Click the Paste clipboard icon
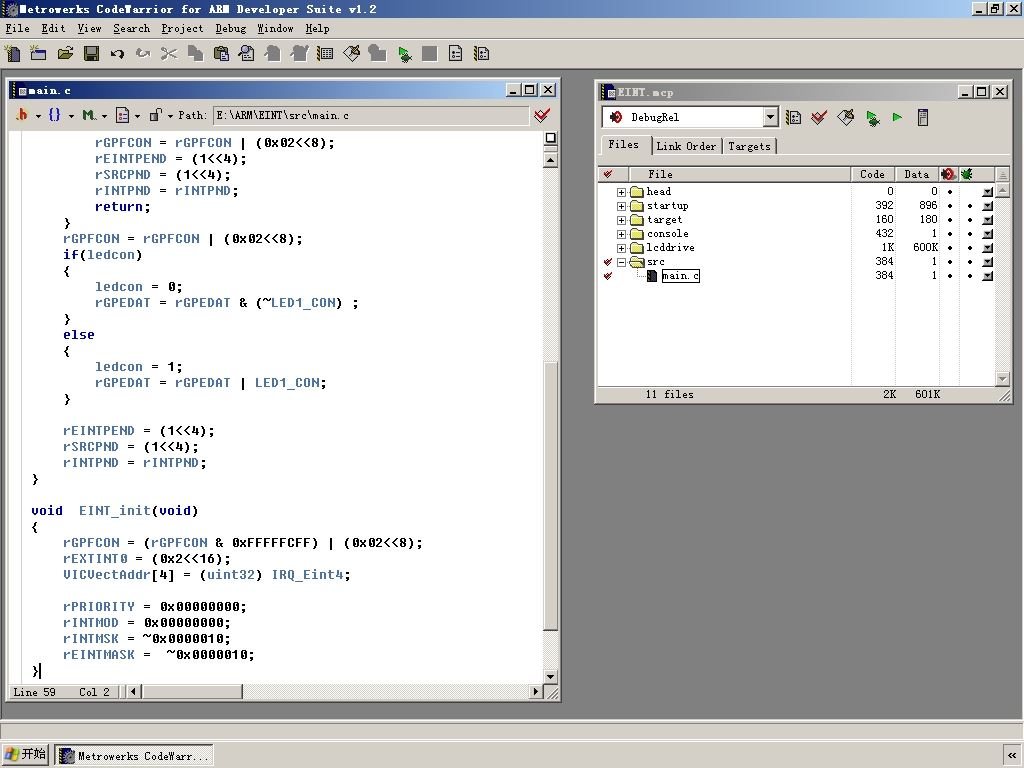Viewport: 1024px width, 768px height. coord(221,54)
